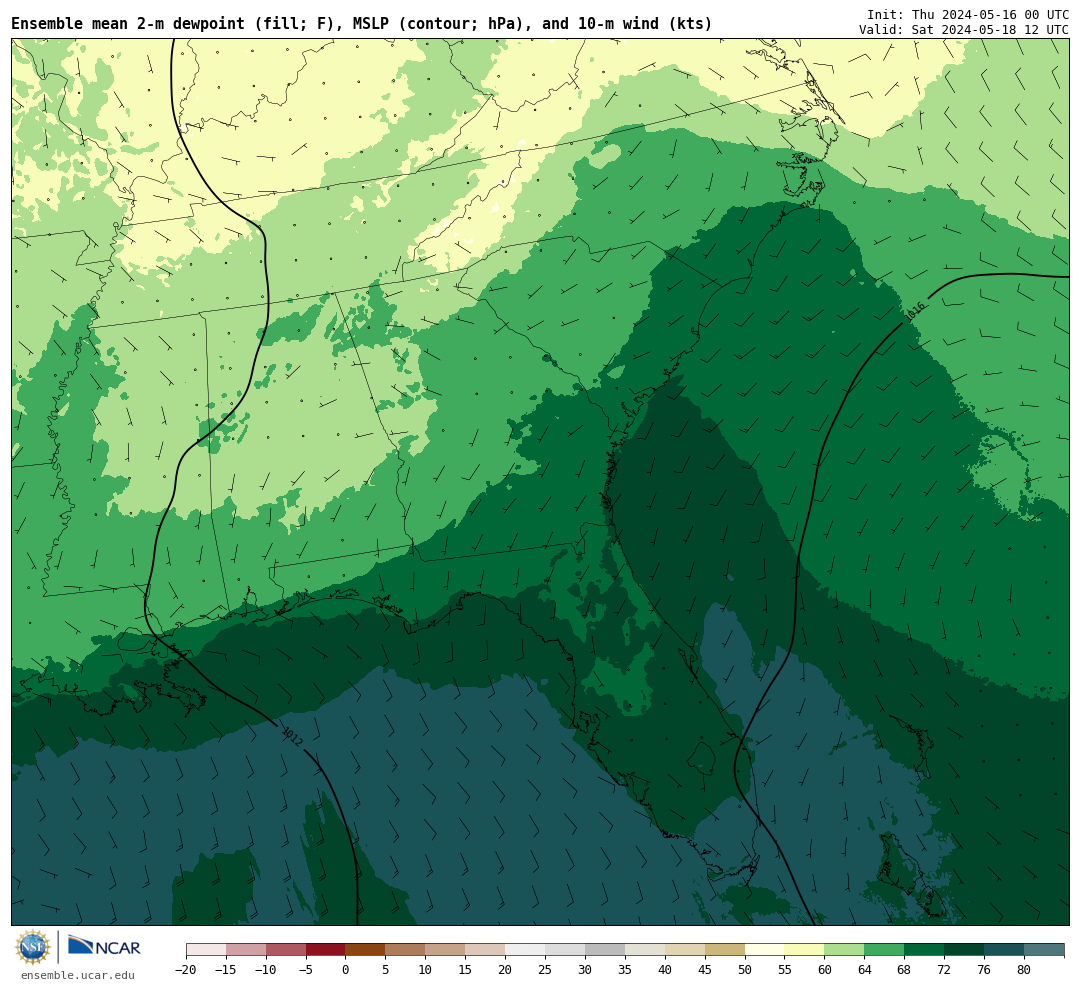Click the colorbar swatch between 60 and 64

pyautogui.click(x=844, y=950)
